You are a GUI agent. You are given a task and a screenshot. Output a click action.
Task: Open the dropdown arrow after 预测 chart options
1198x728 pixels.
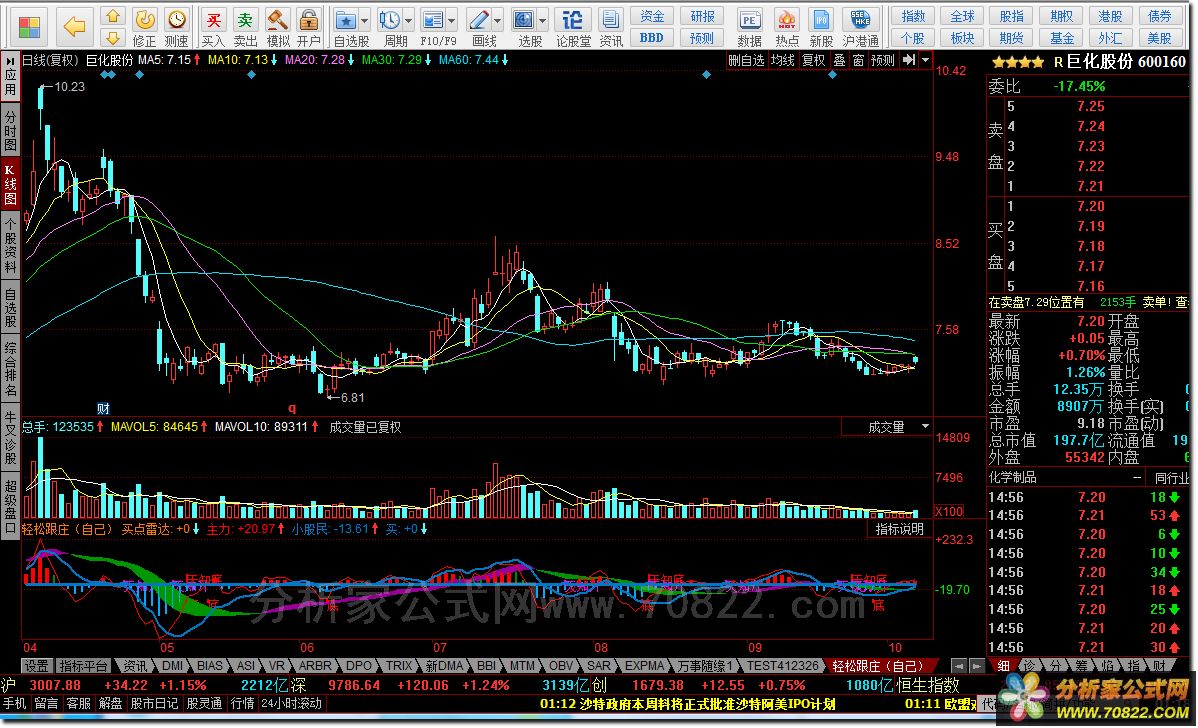(925, 60)
